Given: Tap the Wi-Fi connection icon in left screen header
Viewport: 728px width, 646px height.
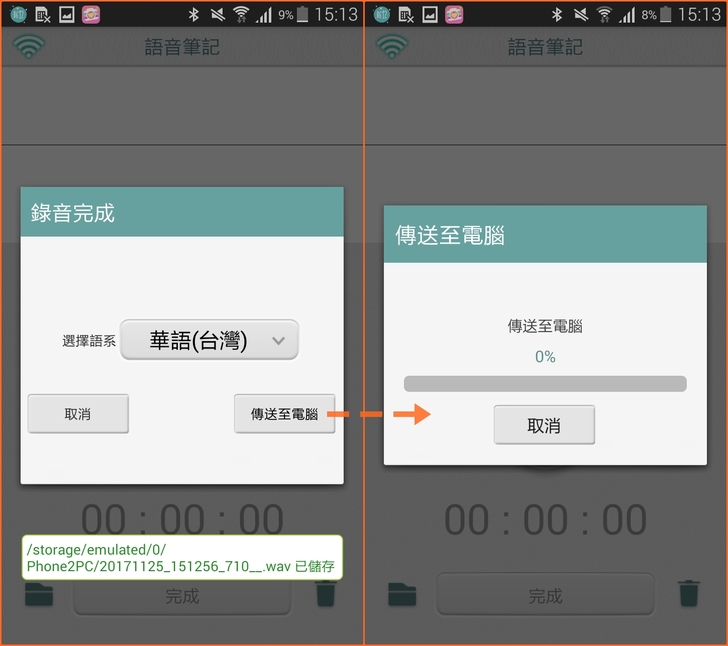Looking at the screenshot, I should click(29, 46).
